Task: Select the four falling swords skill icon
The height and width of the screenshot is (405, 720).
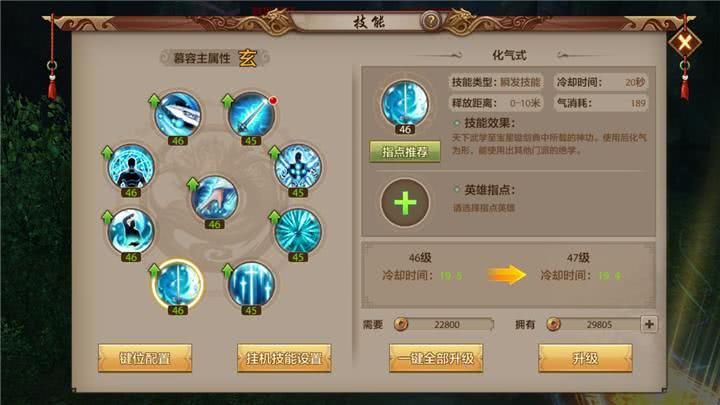Action: point(251,285)
